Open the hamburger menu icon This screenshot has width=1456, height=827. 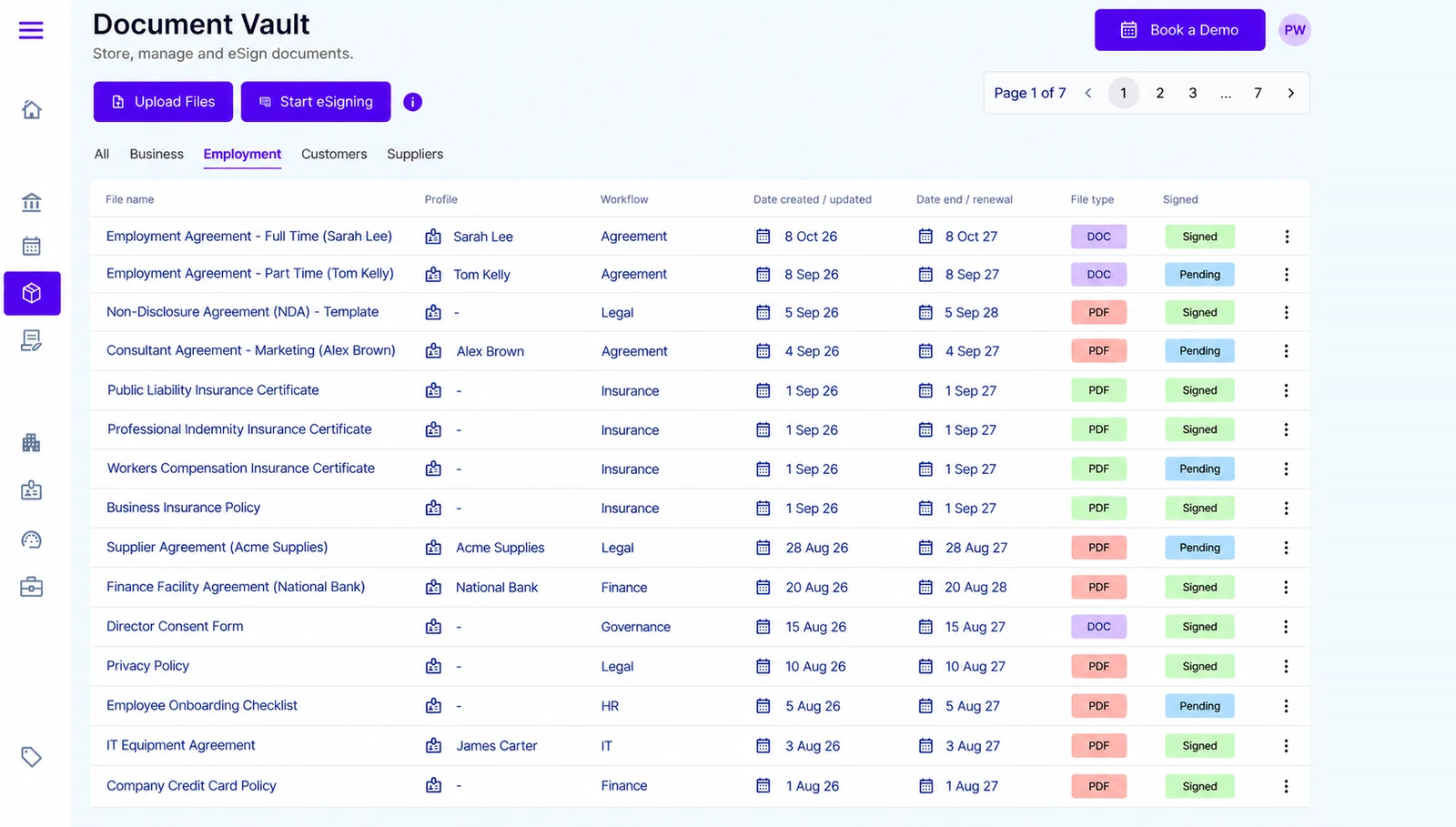coord(31,30)
